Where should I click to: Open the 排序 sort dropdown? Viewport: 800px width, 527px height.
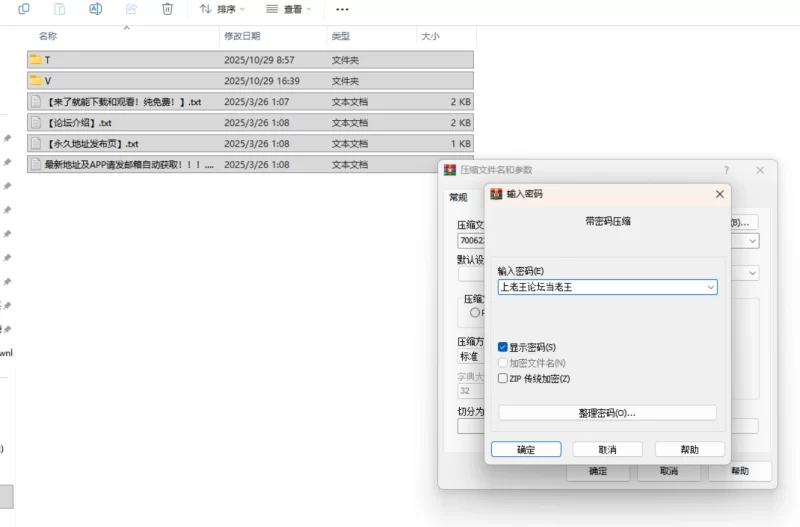point(222,9)
